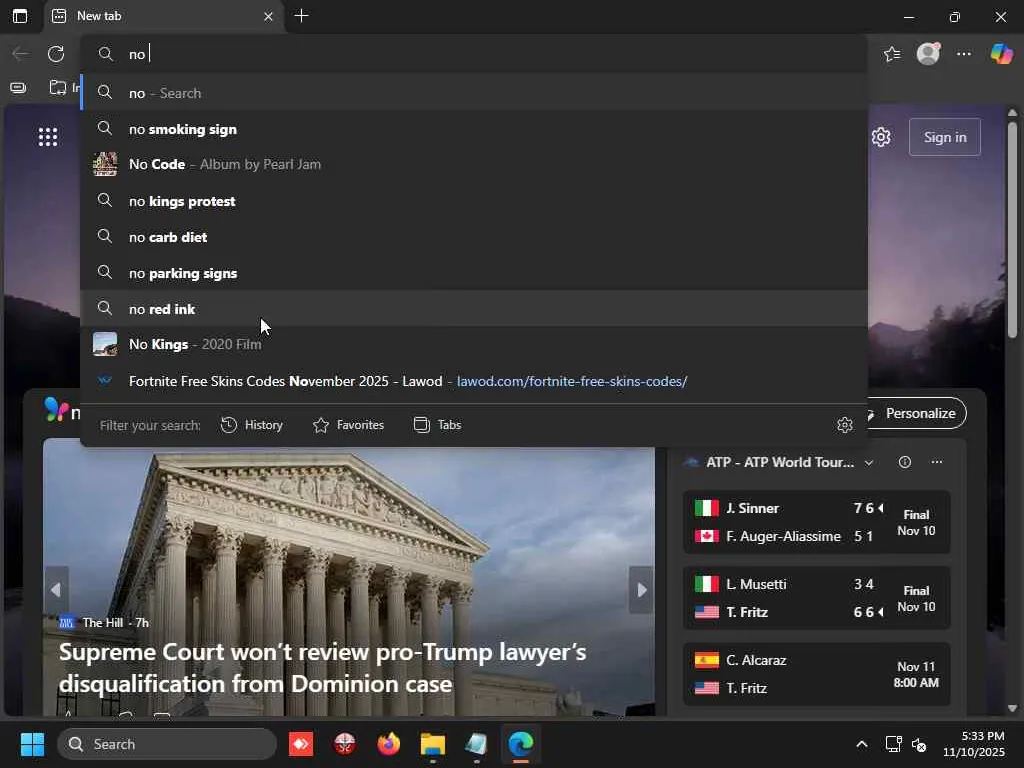Viewport: 1024px width, 768px height.
Task: Select 'no smoking sign' suggestion
Action: point(473,129)
